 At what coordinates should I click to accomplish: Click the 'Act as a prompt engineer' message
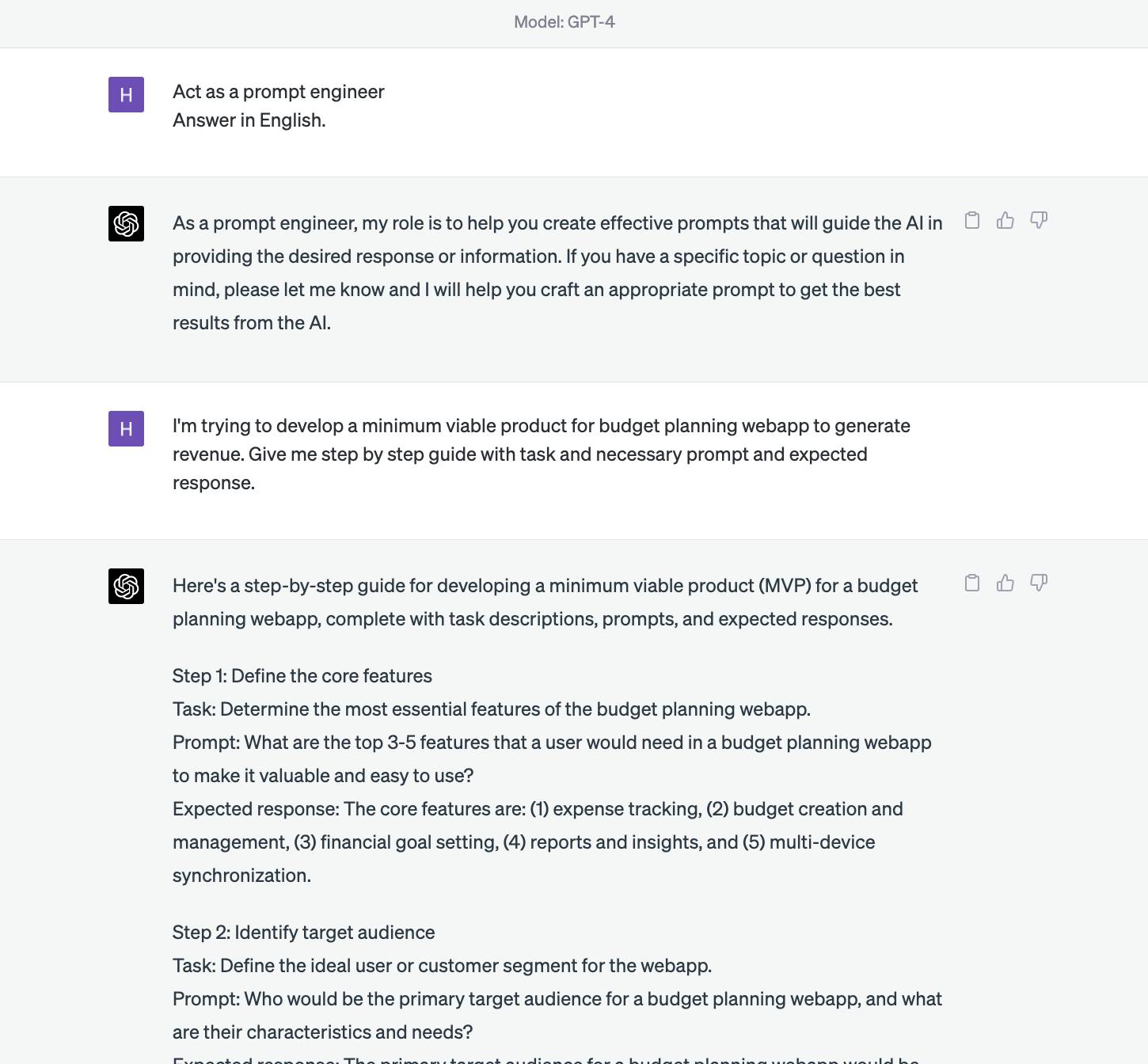[x=279, y=92]
